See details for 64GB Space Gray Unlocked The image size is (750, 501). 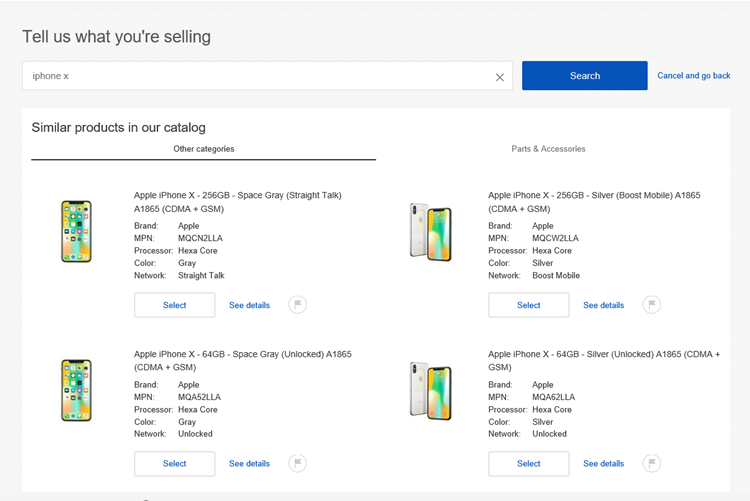249,463
